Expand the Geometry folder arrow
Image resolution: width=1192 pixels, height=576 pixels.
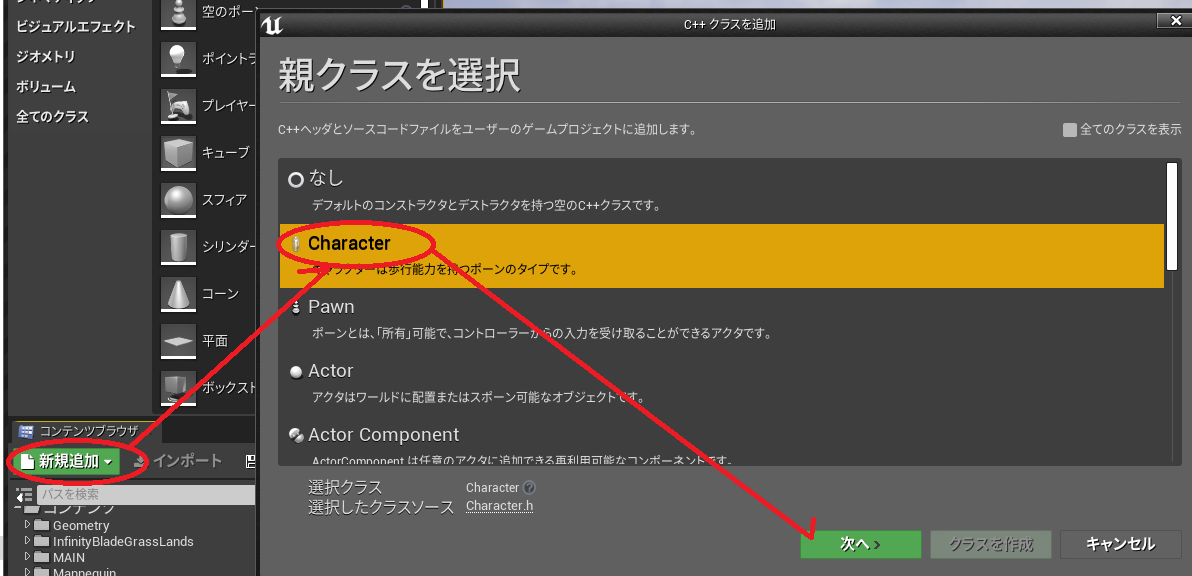[x=27, y=525]
